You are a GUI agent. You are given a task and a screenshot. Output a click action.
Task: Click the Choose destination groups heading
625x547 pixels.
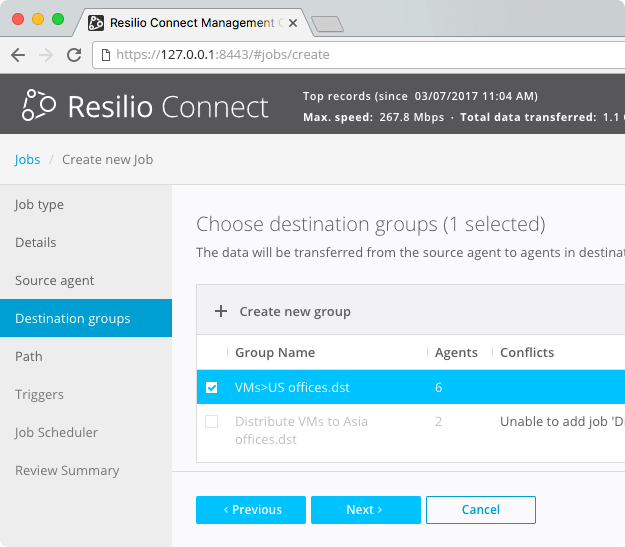[371, 224]
